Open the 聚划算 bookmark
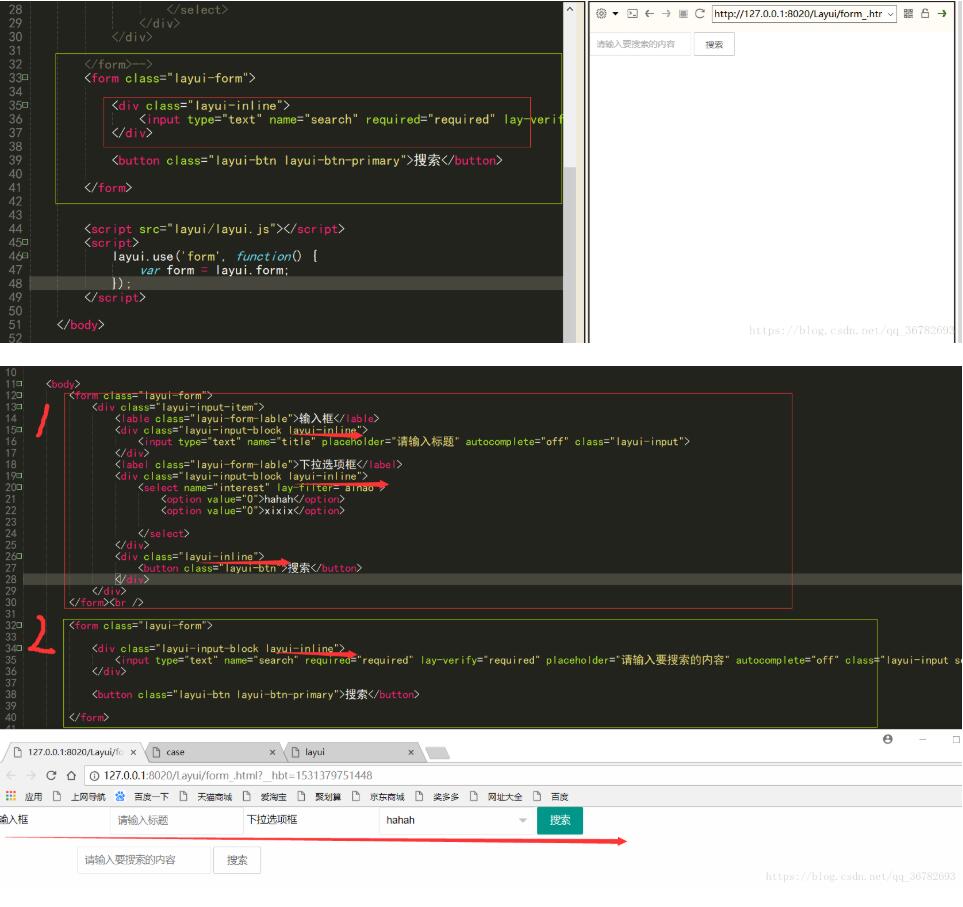 319,796
